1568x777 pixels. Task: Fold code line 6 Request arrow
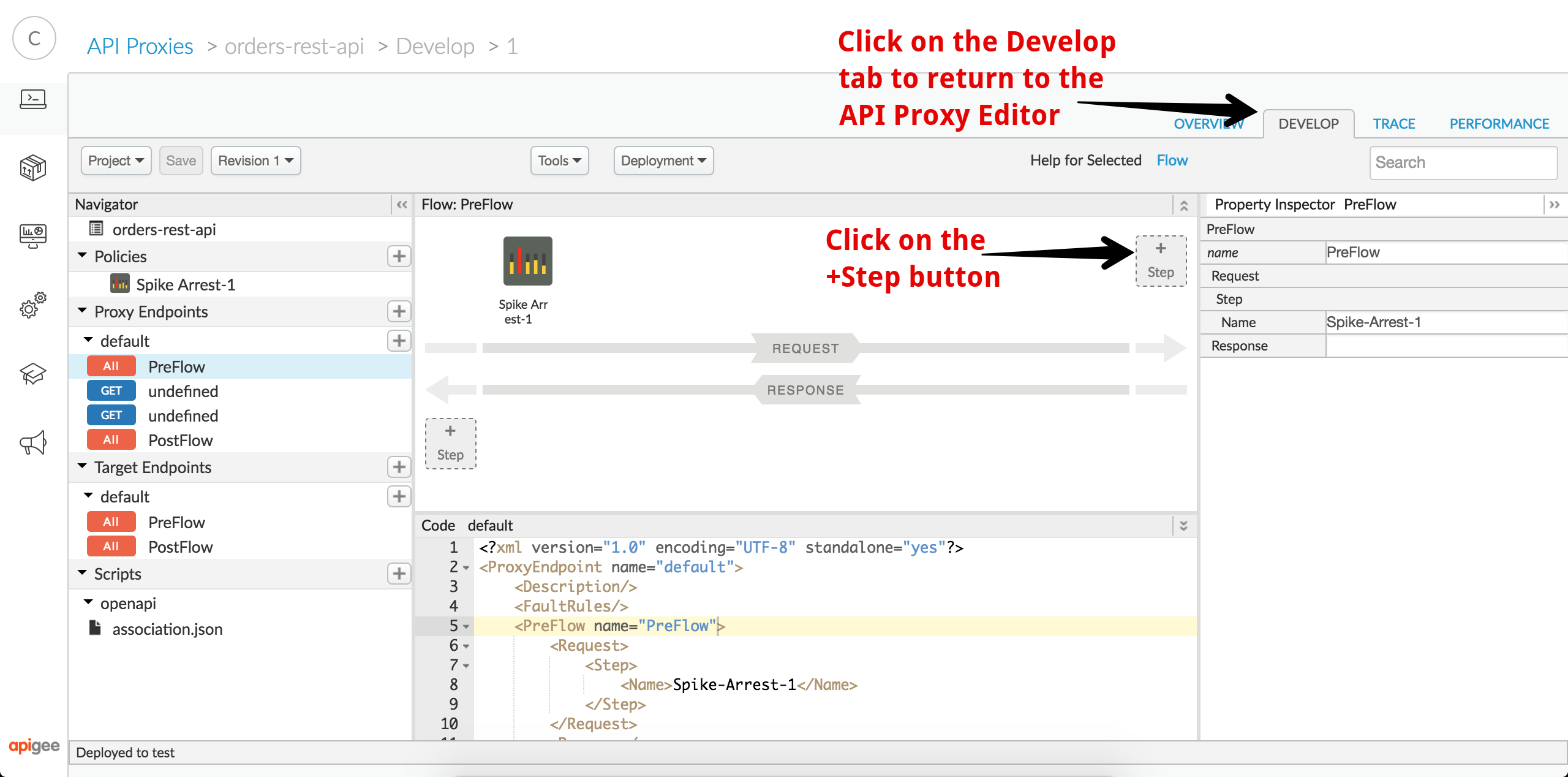[x=466, y=646]
